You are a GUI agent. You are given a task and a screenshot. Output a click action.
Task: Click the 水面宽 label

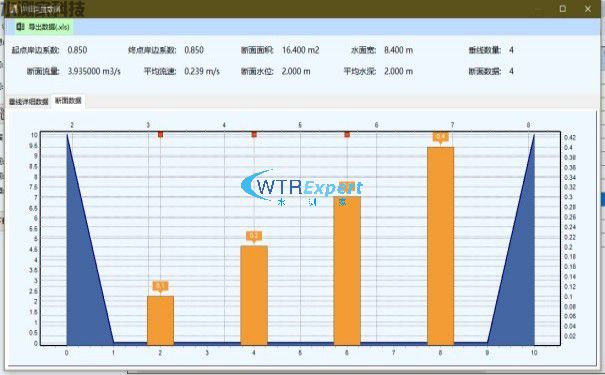click(x=363, y=50)
